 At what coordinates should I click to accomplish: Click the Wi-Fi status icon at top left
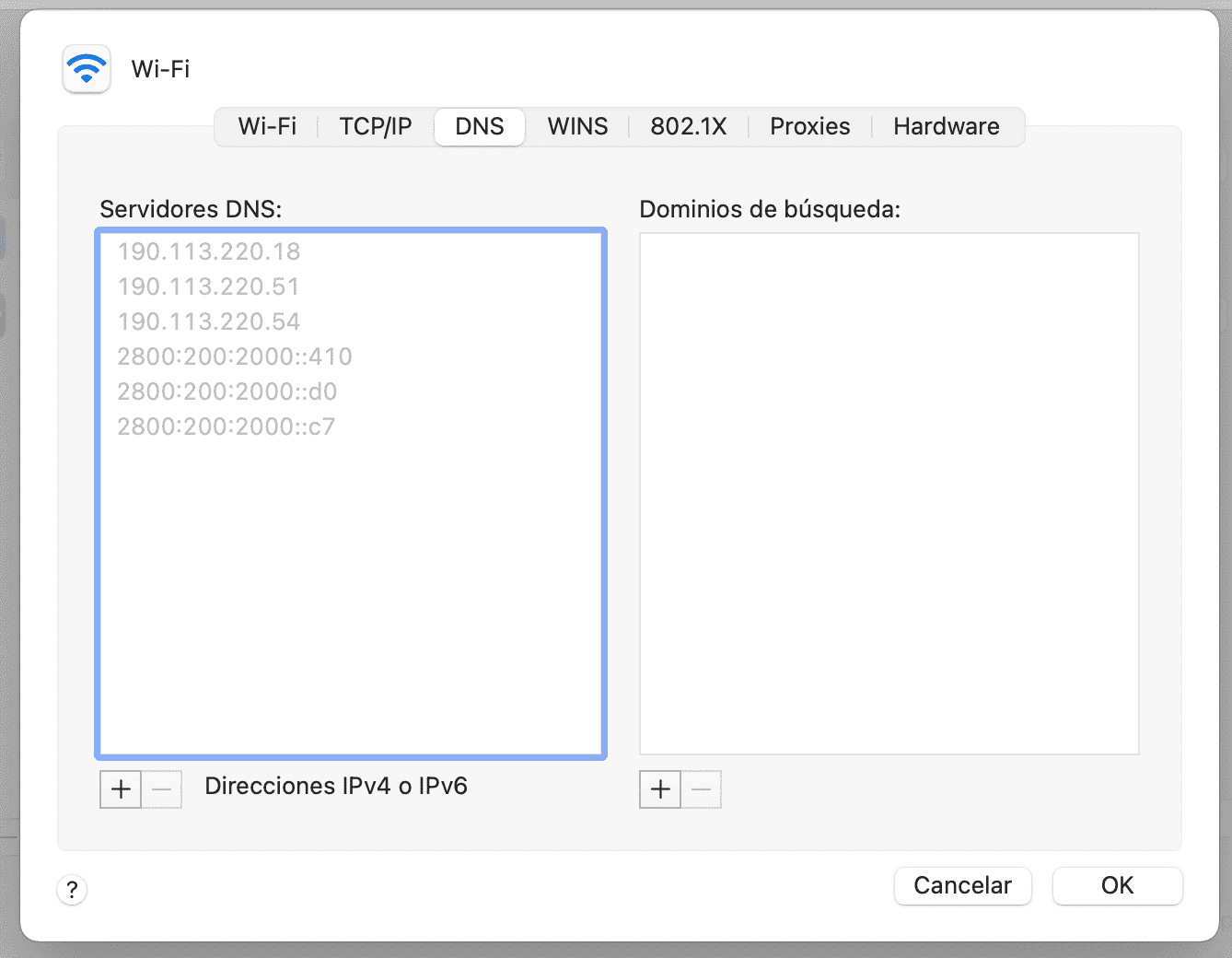(x=86, y=68)
